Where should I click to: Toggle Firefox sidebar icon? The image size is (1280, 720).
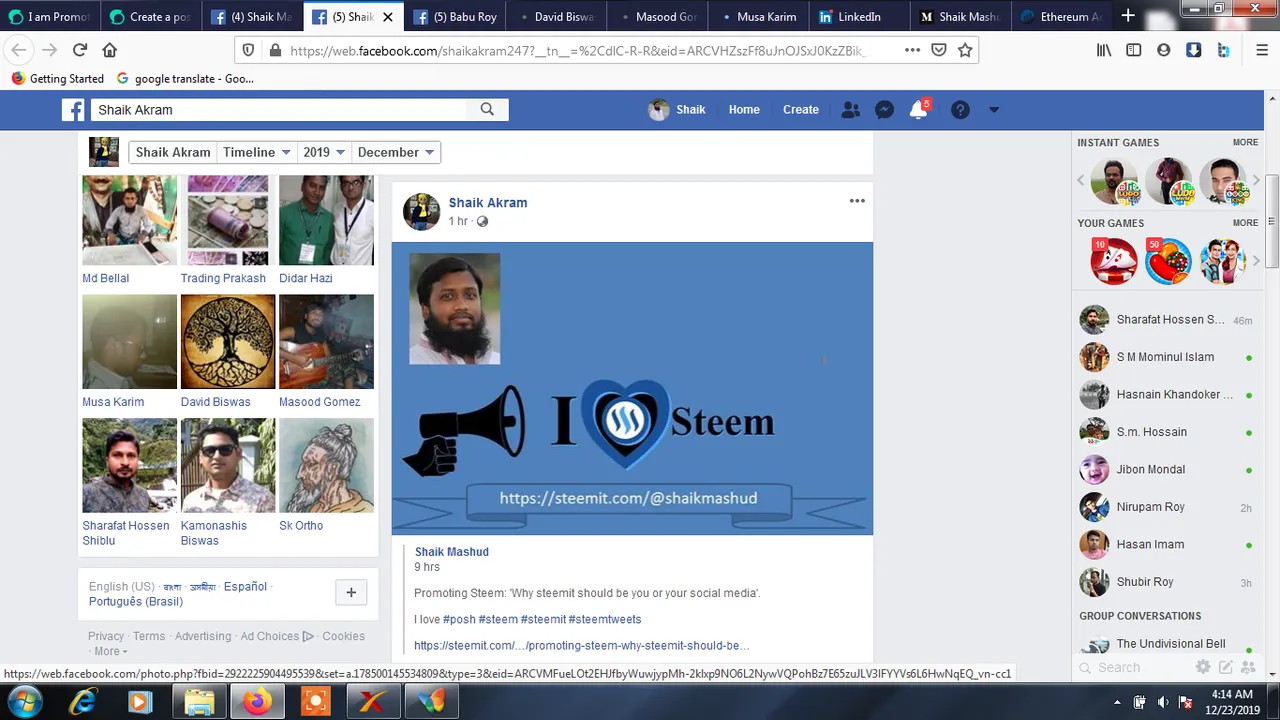click(x=1133, y=50)
